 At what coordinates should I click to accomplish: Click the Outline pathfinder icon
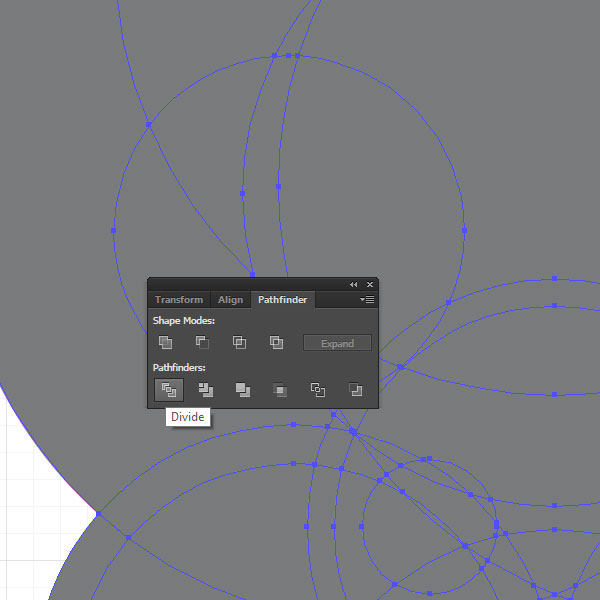[318, 390]
